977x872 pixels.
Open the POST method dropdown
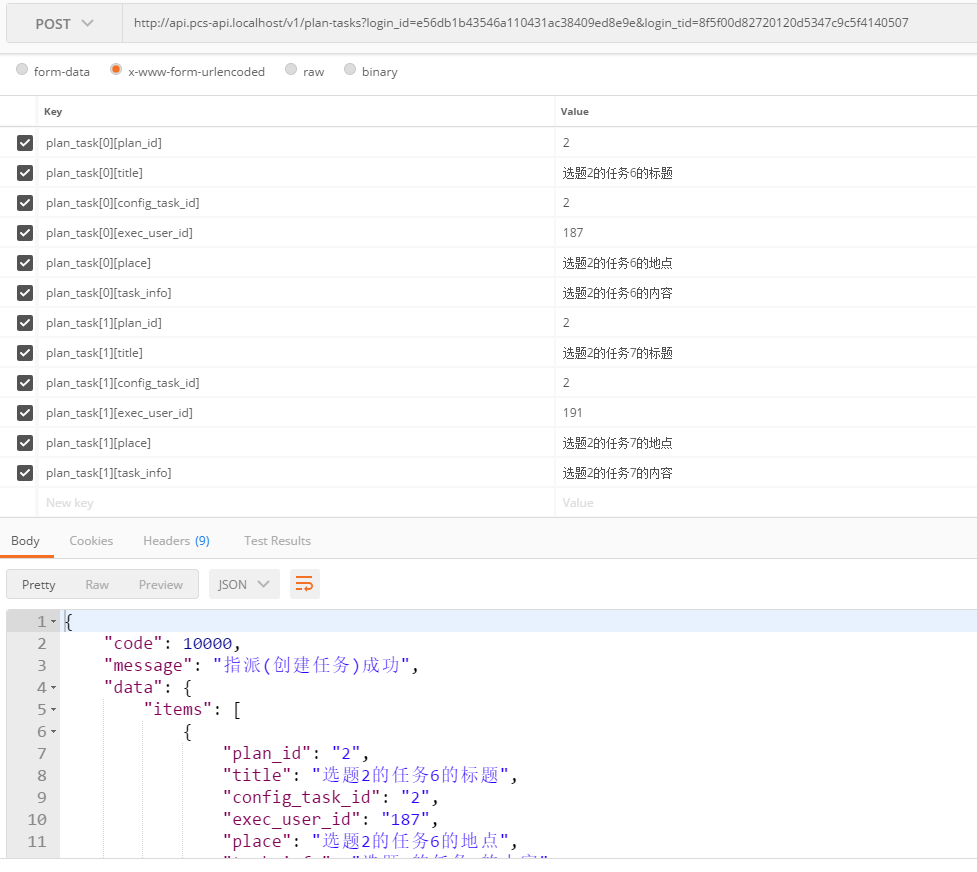pyautogui.click(x=64, y=23)
